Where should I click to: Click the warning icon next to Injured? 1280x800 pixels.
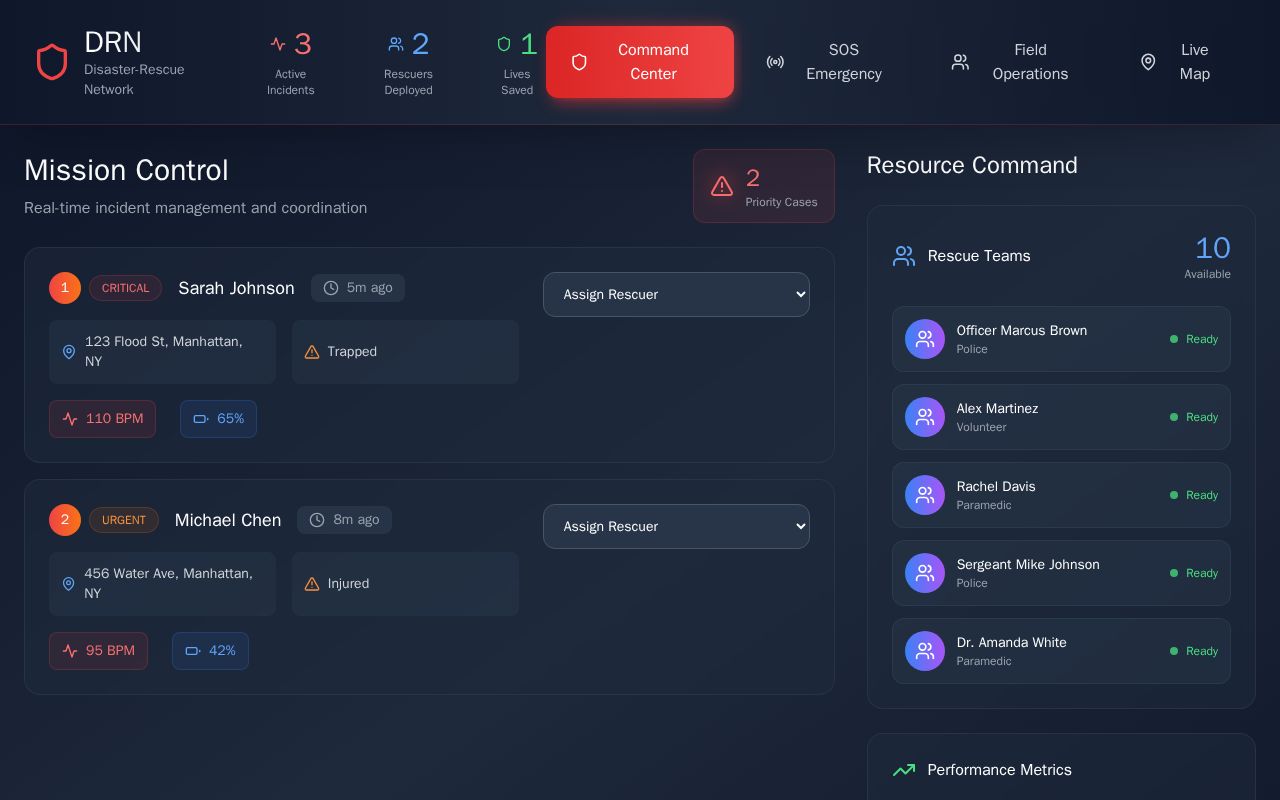tap(312, 584)
